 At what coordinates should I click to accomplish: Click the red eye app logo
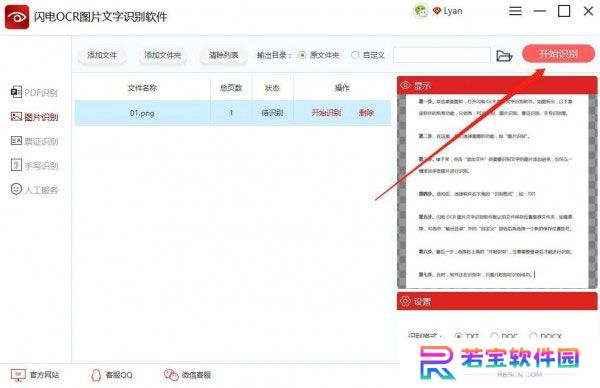[x=17, y=17]
